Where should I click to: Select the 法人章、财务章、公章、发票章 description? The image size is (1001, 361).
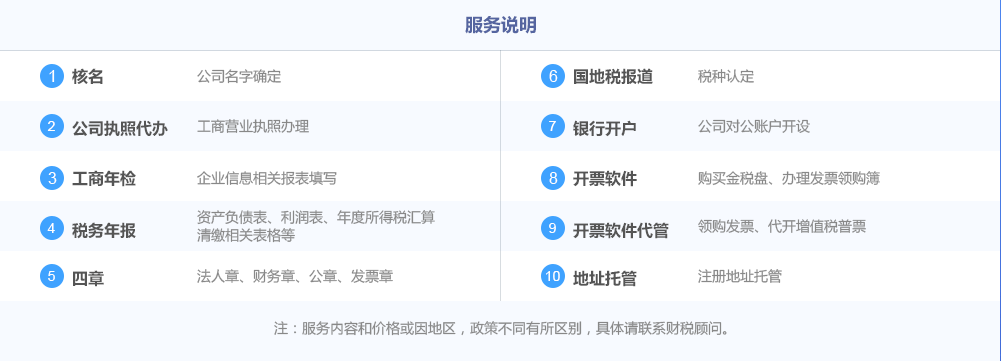point(295,276)
